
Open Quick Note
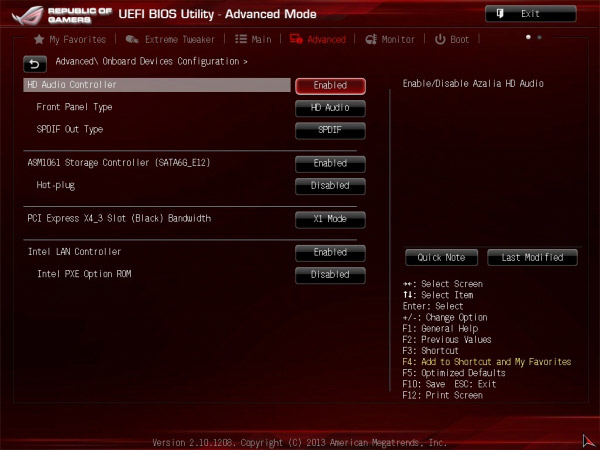click(441, 258)
